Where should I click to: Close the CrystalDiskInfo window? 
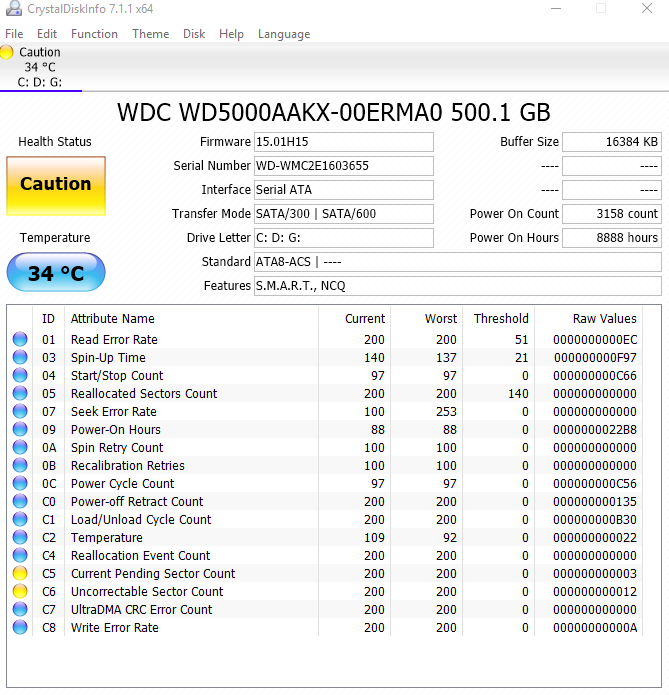click(647, 8)
